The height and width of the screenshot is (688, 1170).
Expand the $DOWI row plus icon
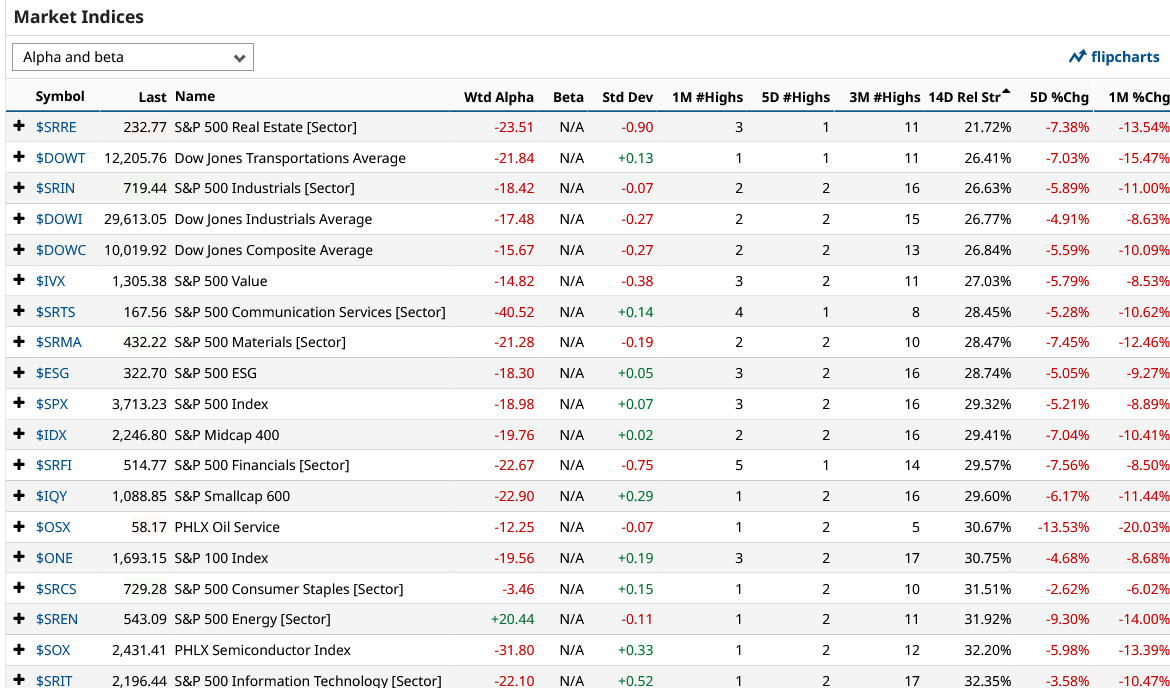19,219
